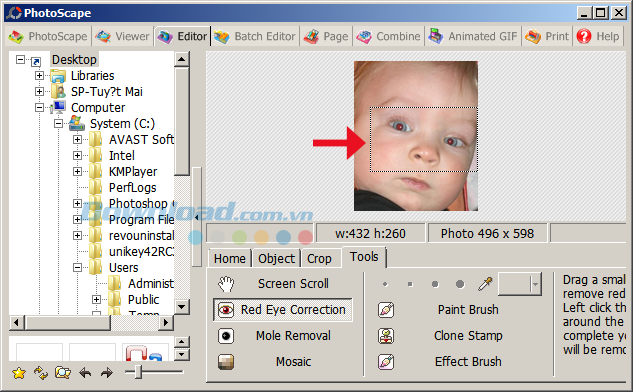Select the revouninstal folder

click(141, 235)
